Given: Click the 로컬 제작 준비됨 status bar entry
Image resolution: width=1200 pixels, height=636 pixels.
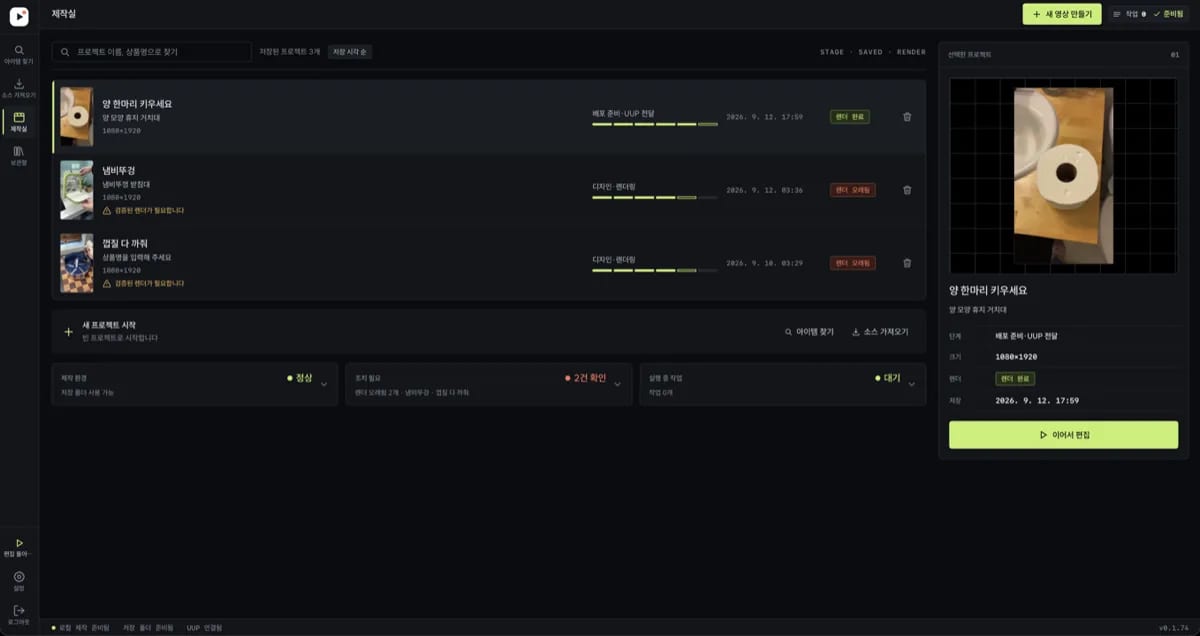Looking at the screenshot, I should click(81, 628).
